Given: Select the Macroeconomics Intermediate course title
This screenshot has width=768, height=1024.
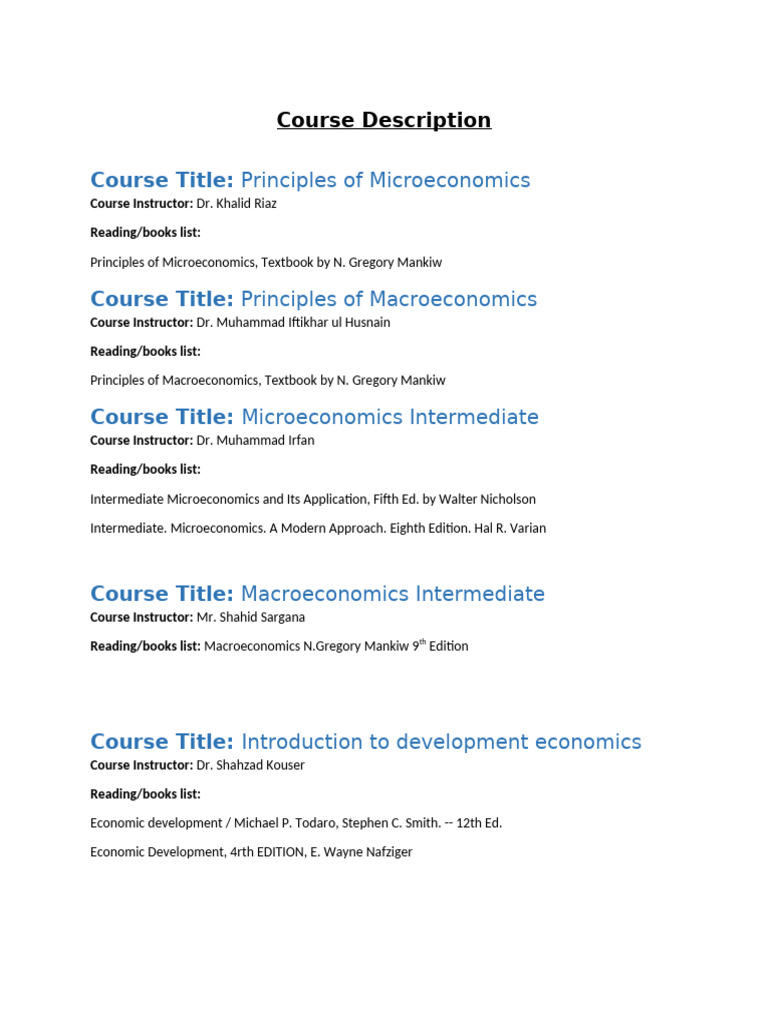Looking at the screenshot, I should pos(393,594).
